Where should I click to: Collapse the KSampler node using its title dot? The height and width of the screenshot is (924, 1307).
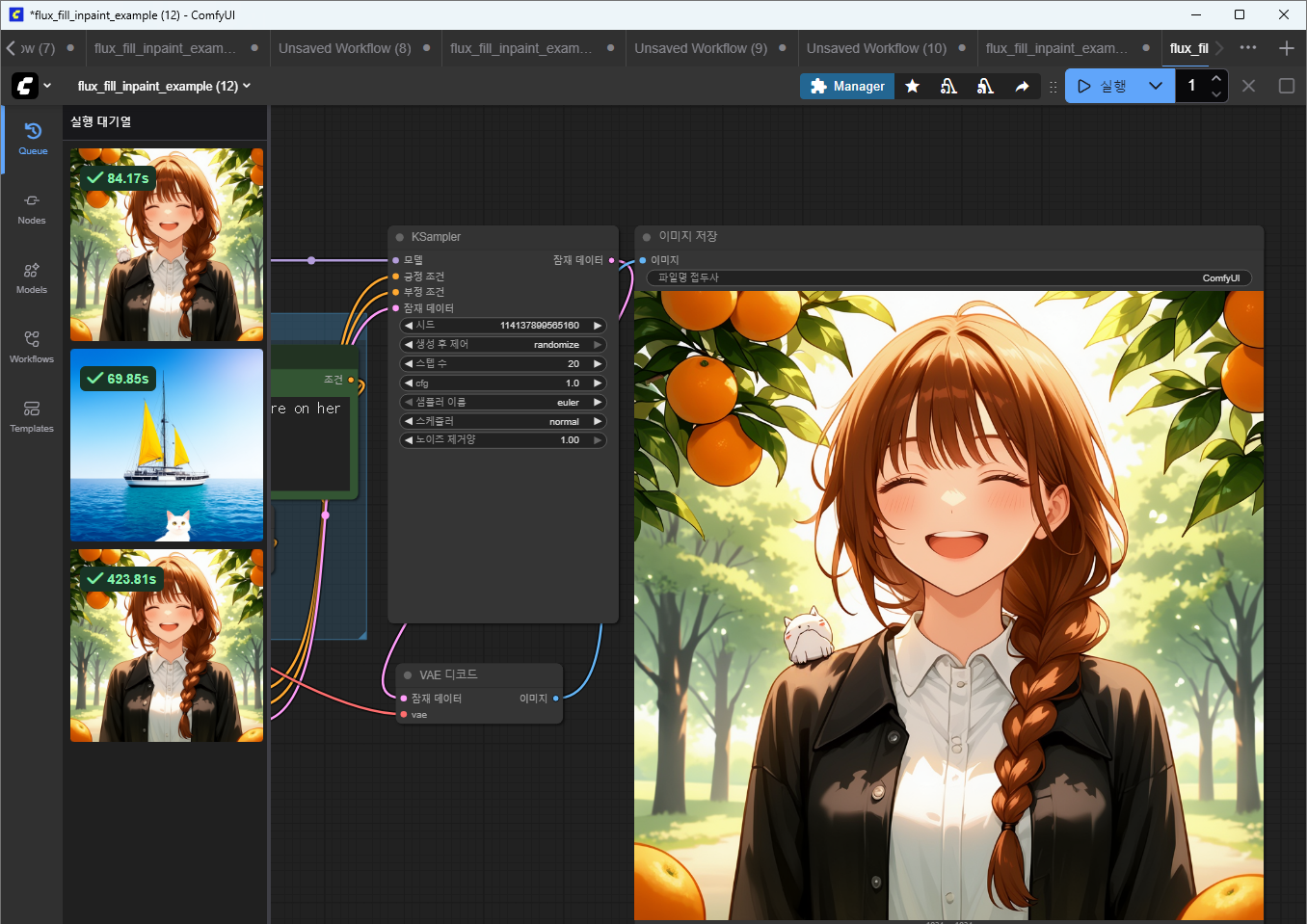[x=400, y=237]
